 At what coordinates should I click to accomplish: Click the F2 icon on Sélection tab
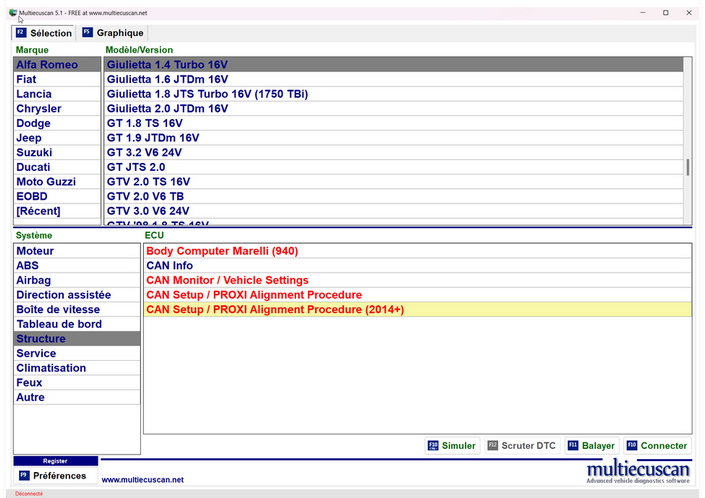pyautogui.click(x=21, y=33)
